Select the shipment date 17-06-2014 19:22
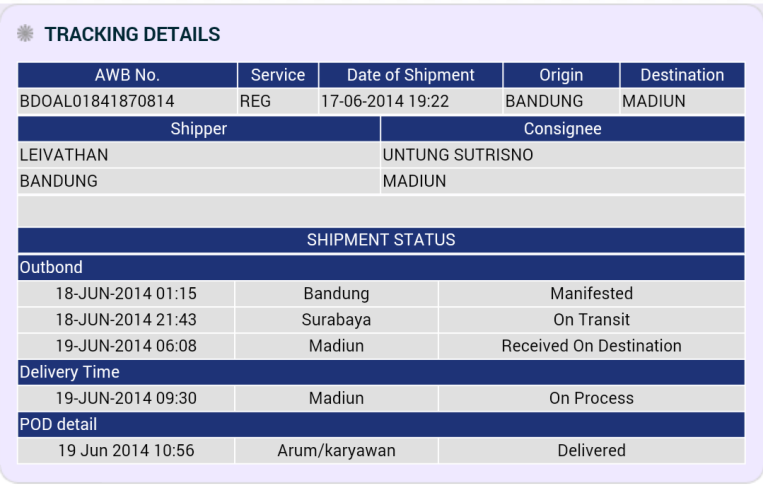 point(385,101)
